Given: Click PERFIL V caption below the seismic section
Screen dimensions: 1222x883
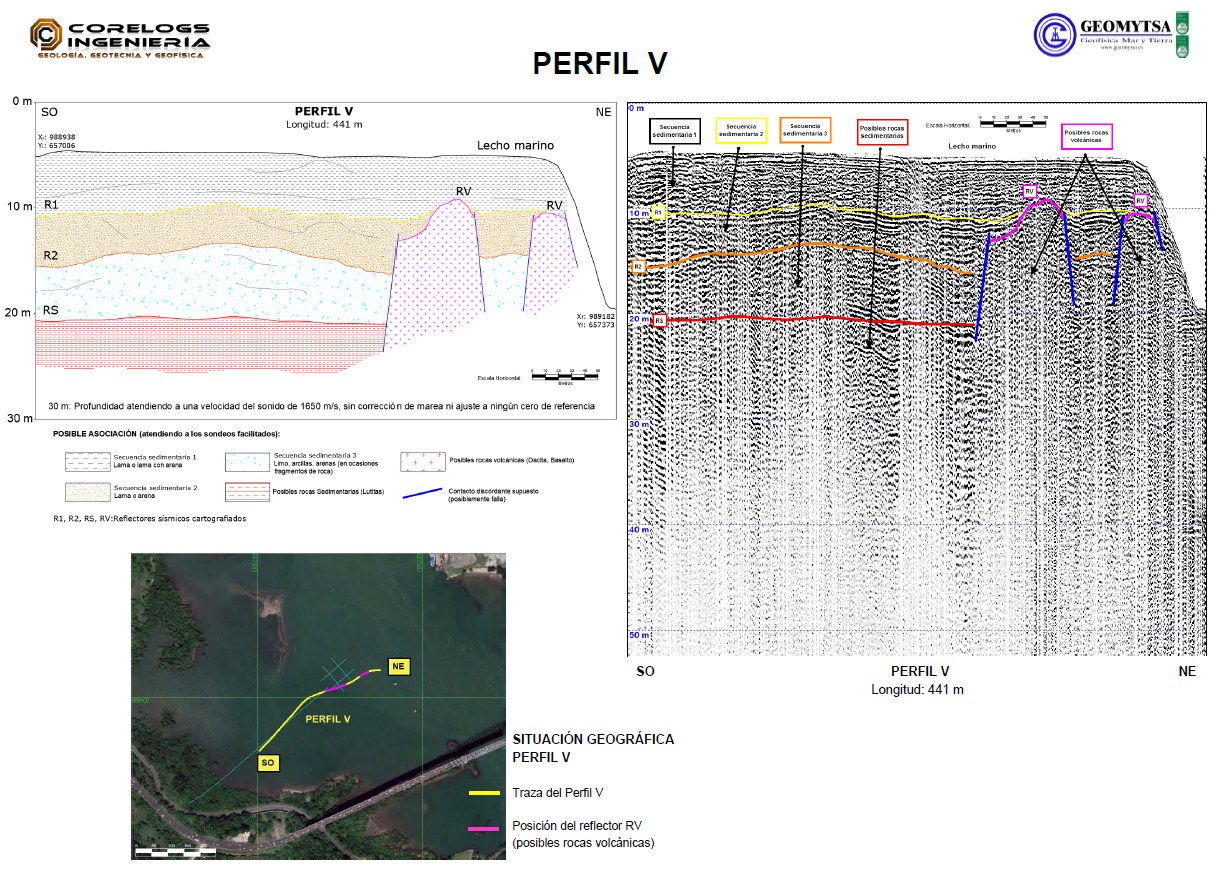Looking at the screenshot, I should coord(920,672).
